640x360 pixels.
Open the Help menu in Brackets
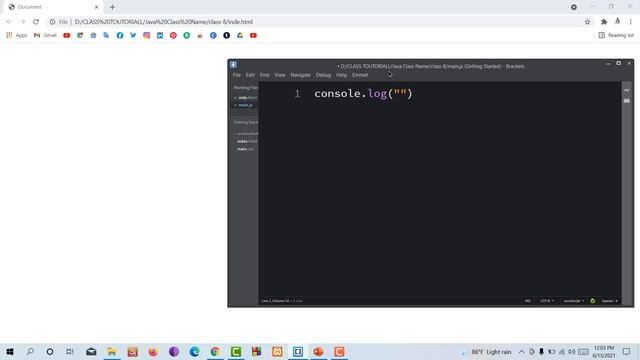(342, 75)
